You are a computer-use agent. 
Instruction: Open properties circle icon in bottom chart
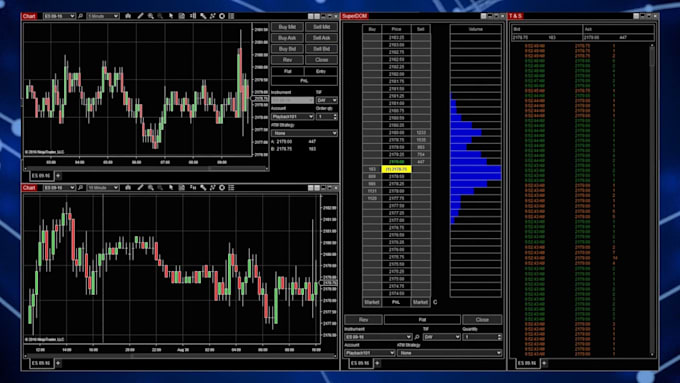point(222,187)
